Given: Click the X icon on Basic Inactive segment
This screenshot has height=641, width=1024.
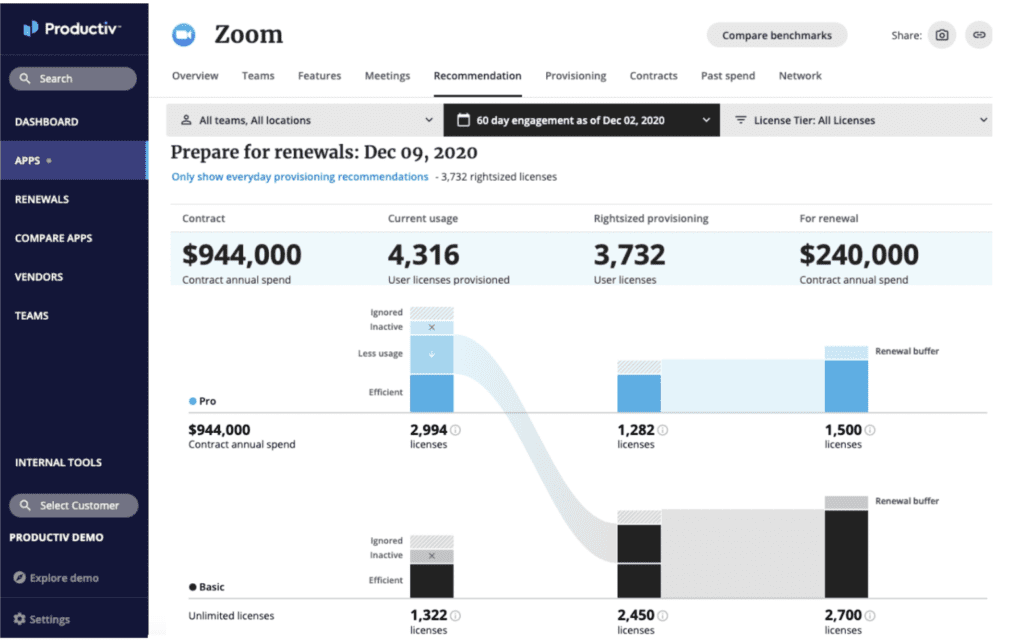Looking at the screenshot, I should click(x=432, y=556).
